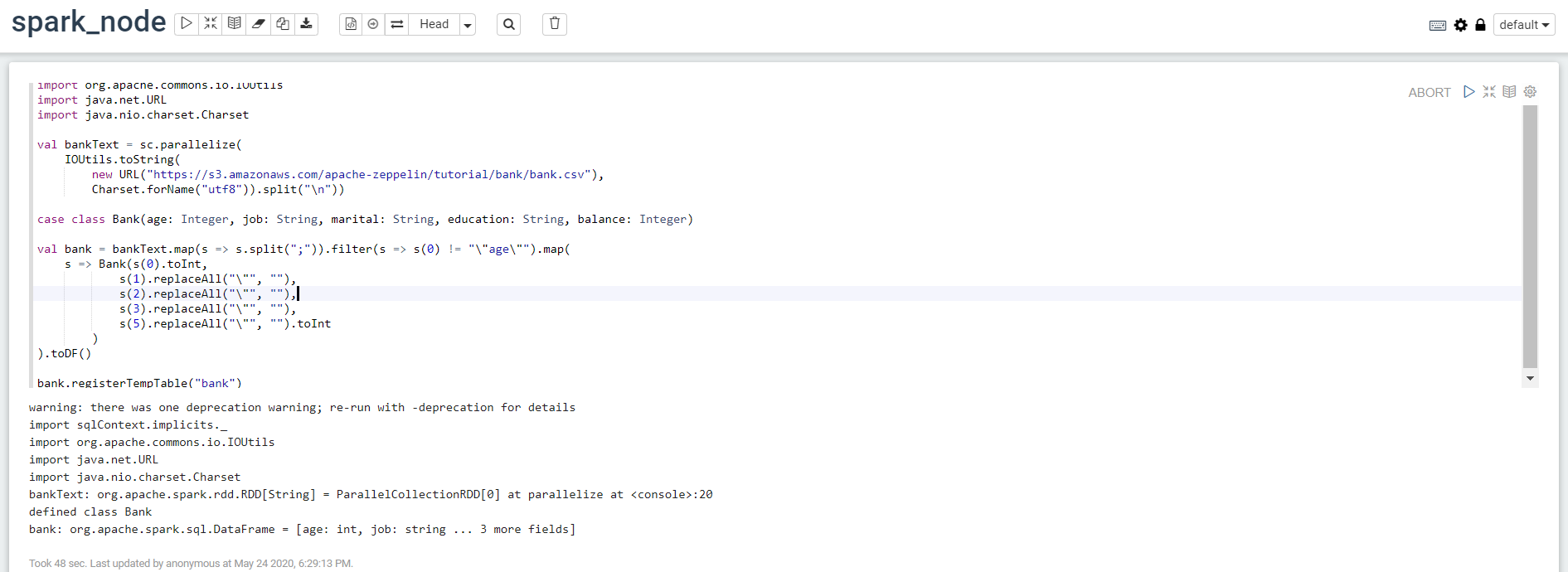Screen dimensions: 1568x572
Task: Open the default layout mode dropdown
Action: 1524,25
